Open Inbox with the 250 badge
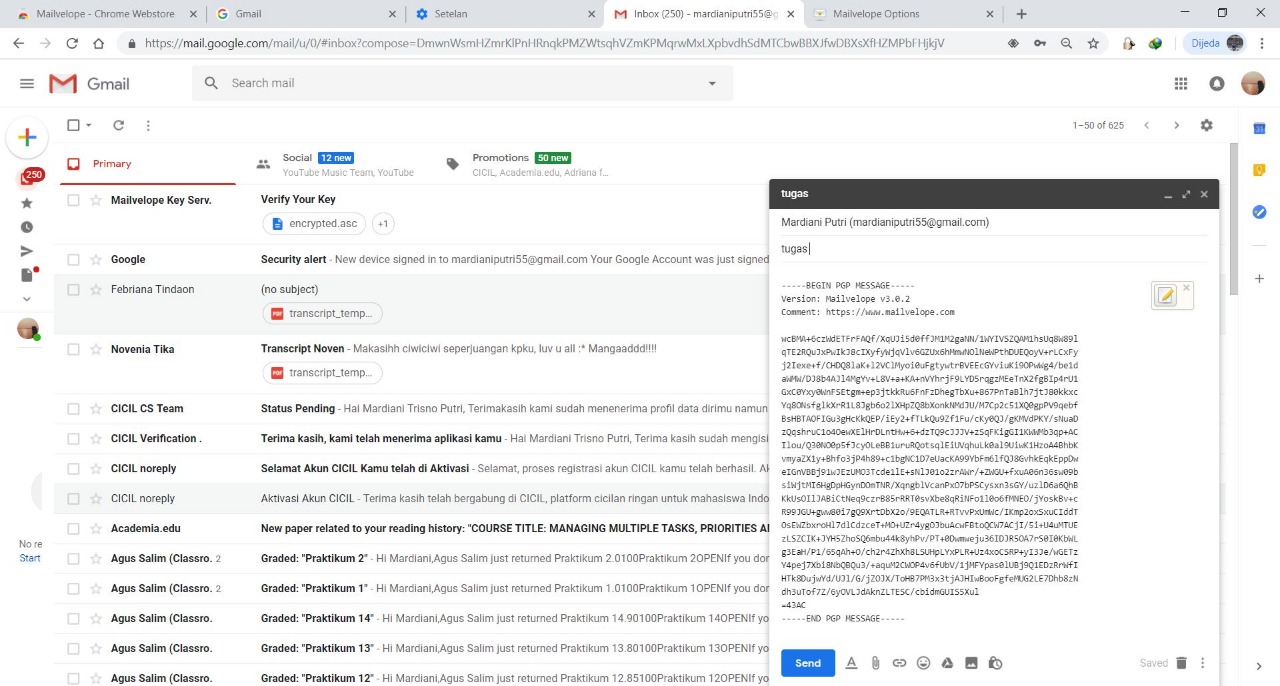Screen dimensions: 1280x686 (x=29, y=177)
